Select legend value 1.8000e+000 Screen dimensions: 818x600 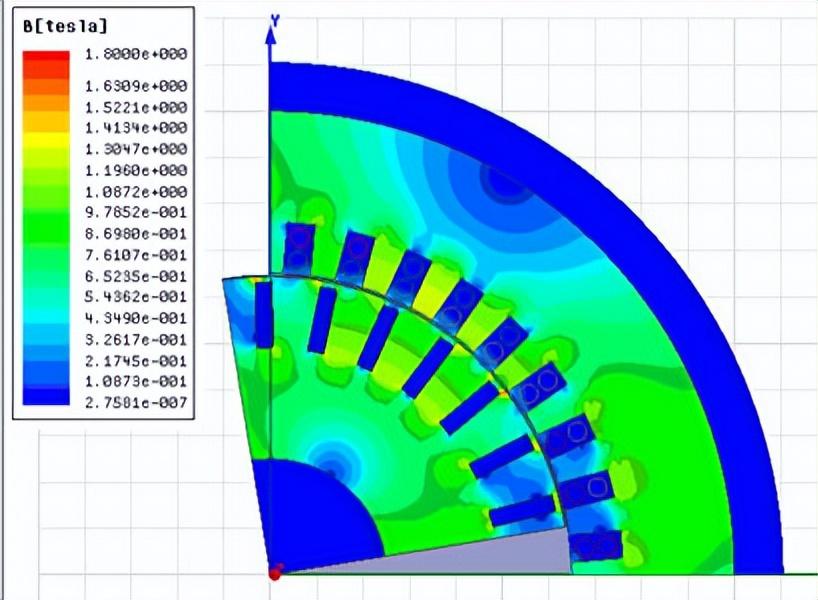coord(136,54)
